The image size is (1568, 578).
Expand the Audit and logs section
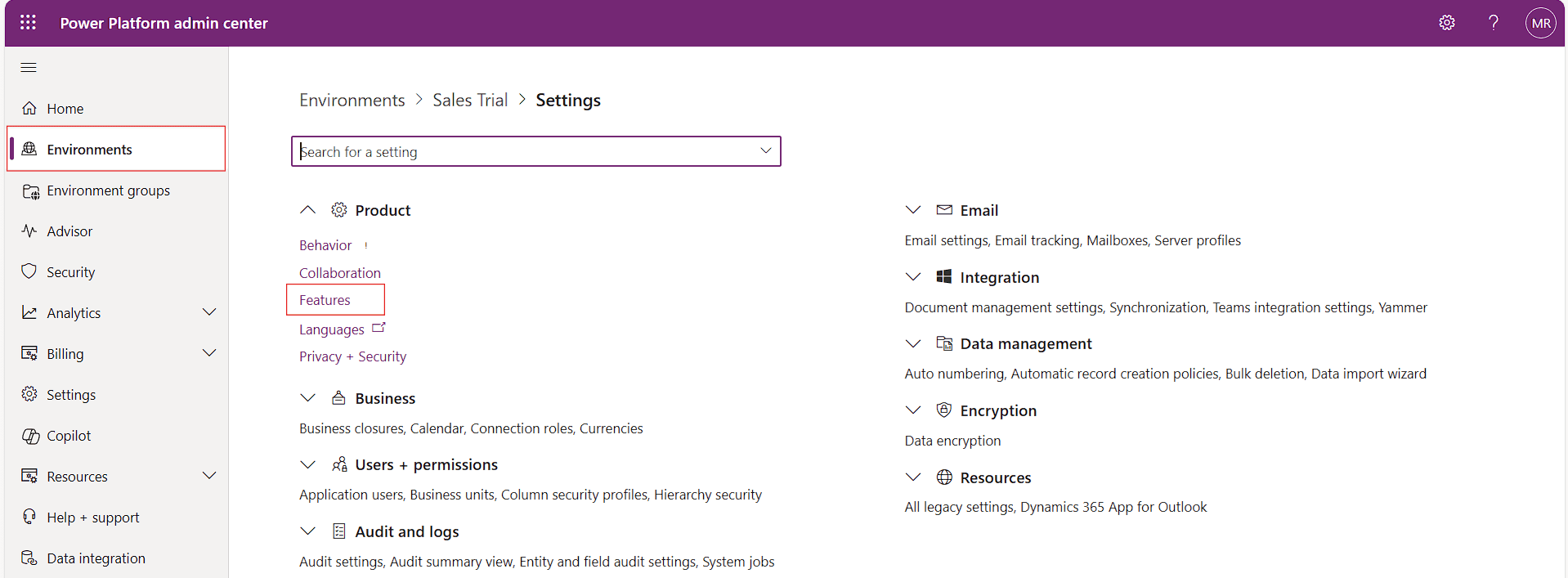(x=307, y=531)
